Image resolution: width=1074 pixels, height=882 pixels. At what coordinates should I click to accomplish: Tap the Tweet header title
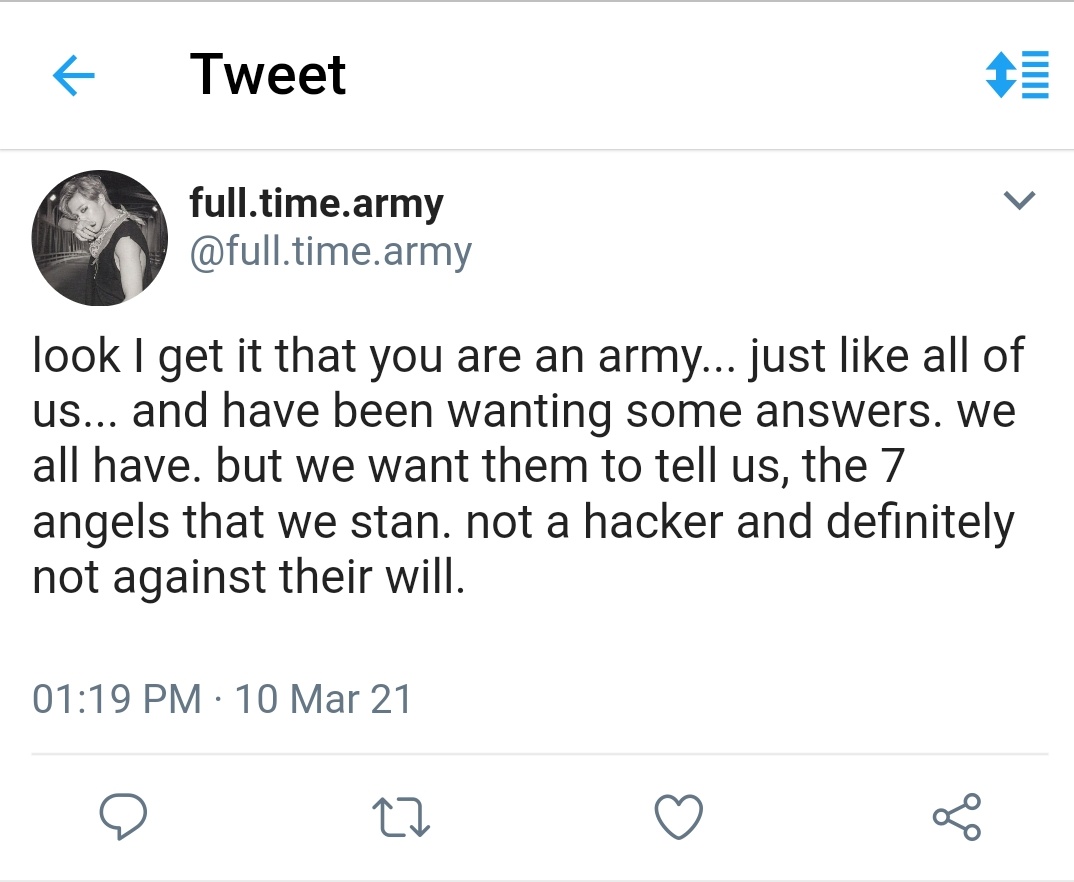[268, 75]
